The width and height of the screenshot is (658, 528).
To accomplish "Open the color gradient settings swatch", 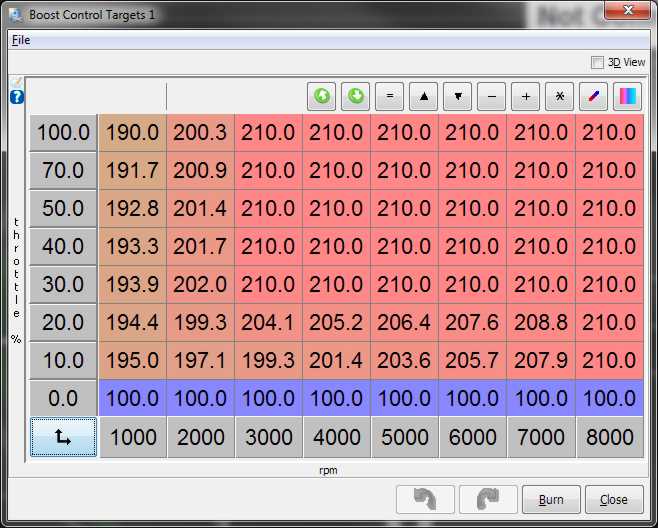I will 627,96.
